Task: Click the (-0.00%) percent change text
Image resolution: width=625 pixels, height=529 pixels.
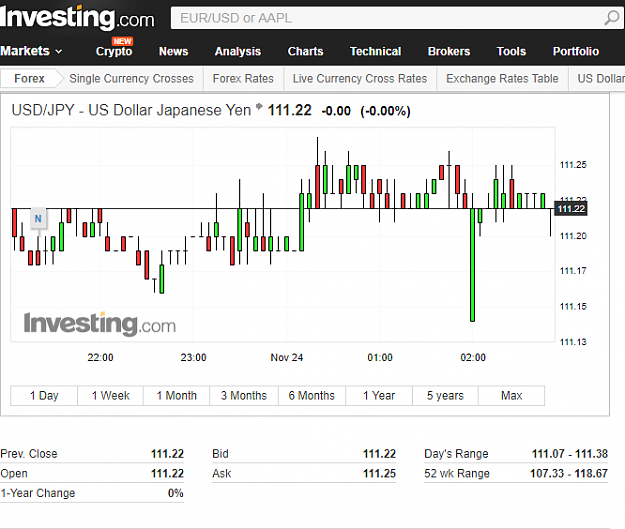Action: coord(385,111)
